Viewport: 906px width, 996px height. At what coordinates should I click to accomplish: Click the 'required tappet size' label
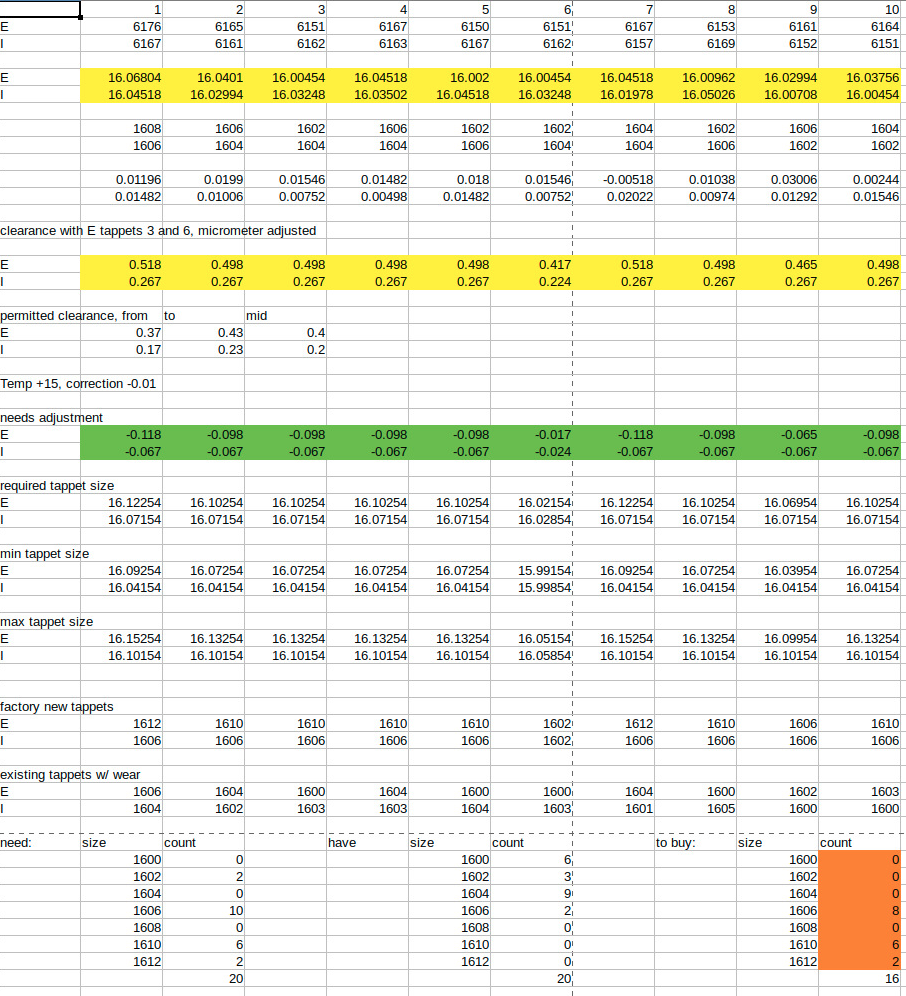click(57, 486)
